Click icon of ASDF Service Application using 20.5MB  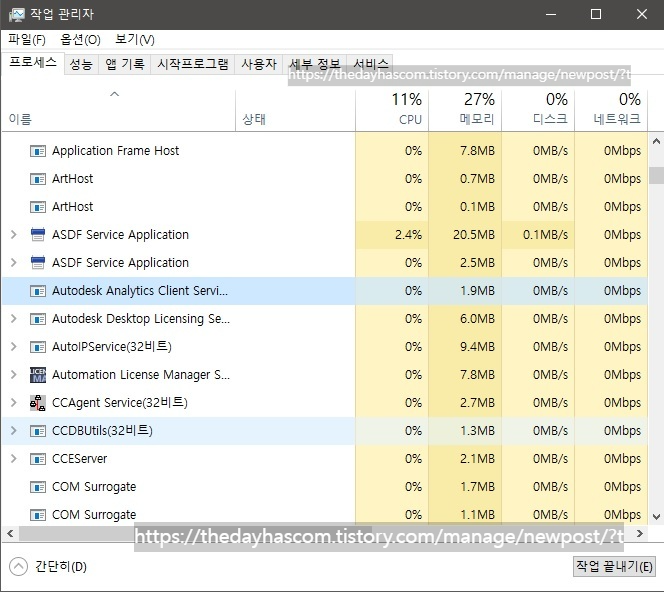pos(38,235)
